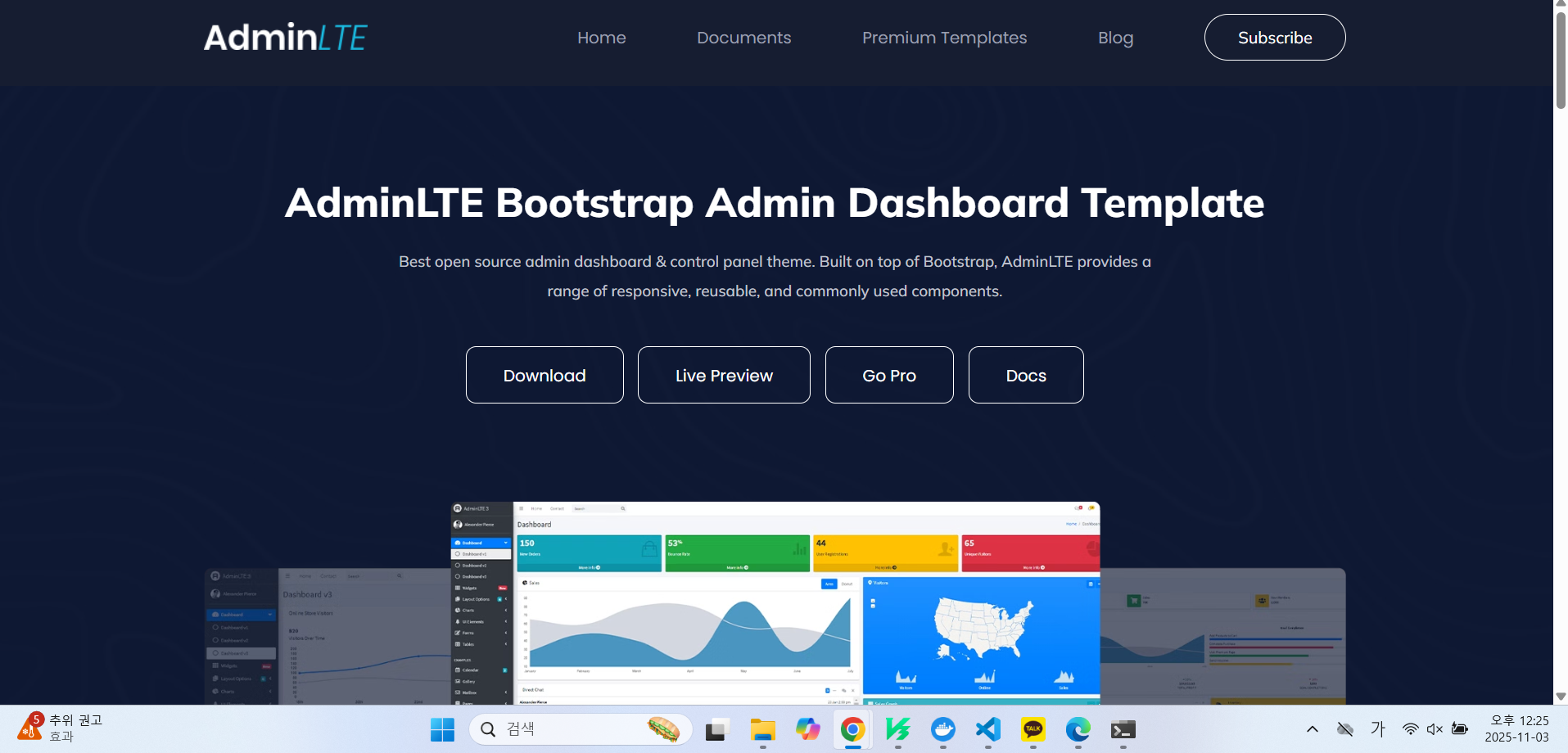The height and width of the screenshot is (753, 1568).
Task: Click the crossed-out cloud sync tray icon
Action: 1345,729
